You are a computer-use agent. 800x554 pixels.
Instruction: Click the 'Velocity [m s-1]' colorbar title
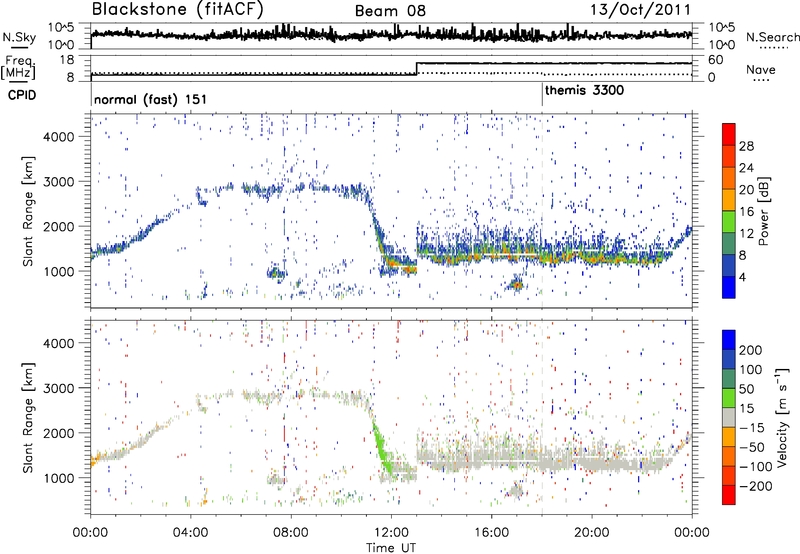(782, 417)
